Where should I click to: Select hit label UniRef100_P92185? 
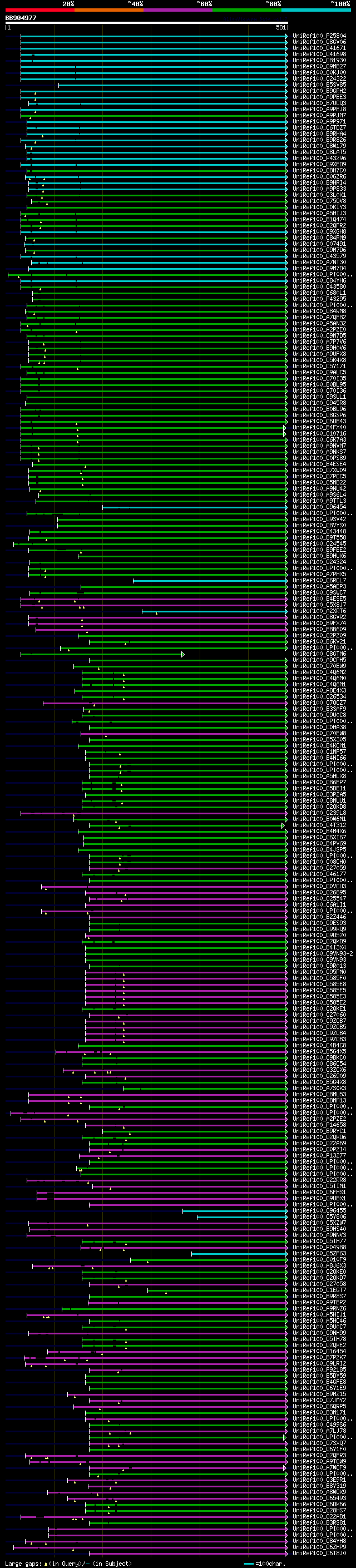click(x=319, y=1370)
